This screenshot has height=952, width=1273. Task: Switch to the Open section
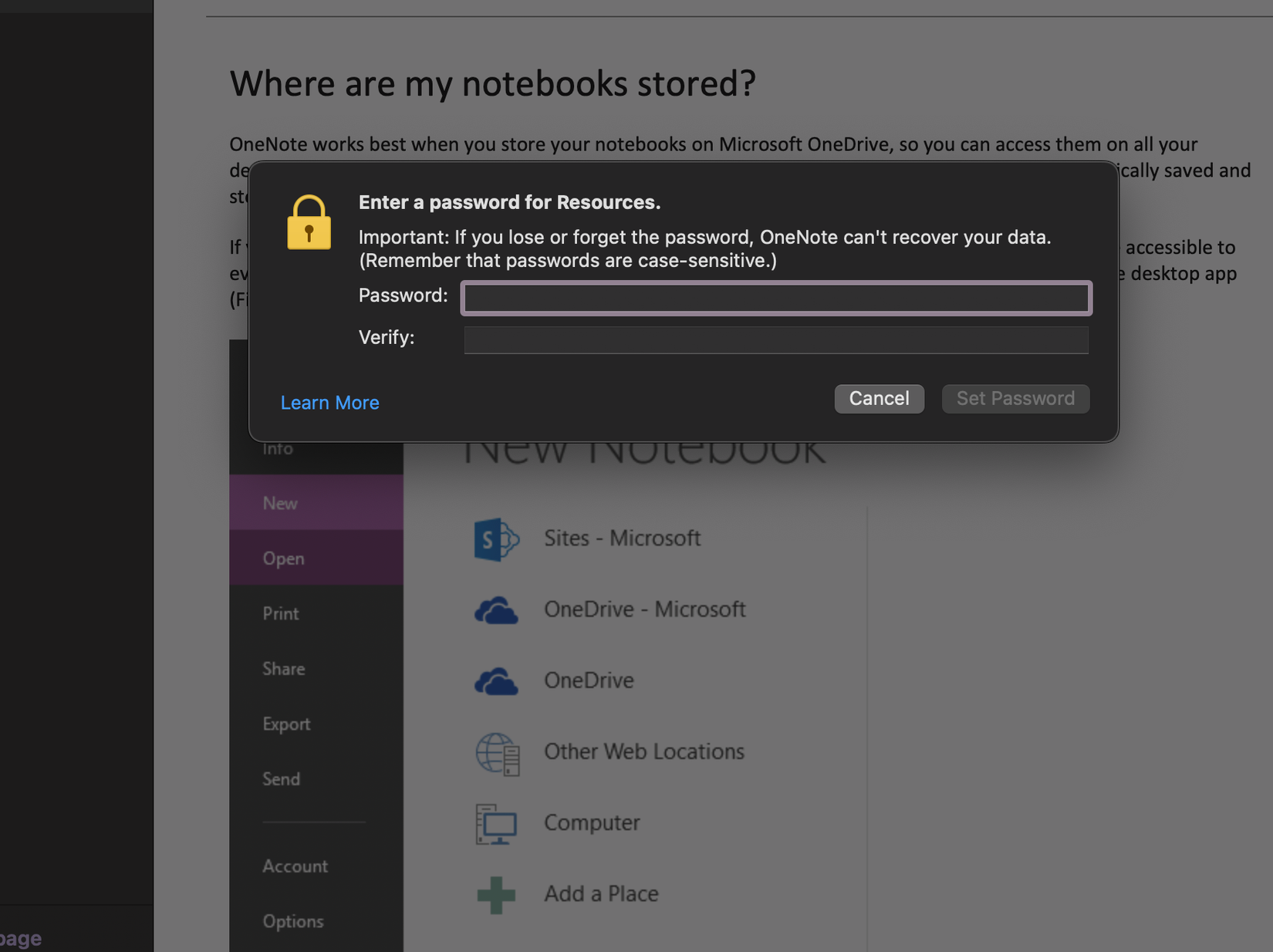click(x=283, y=558)
